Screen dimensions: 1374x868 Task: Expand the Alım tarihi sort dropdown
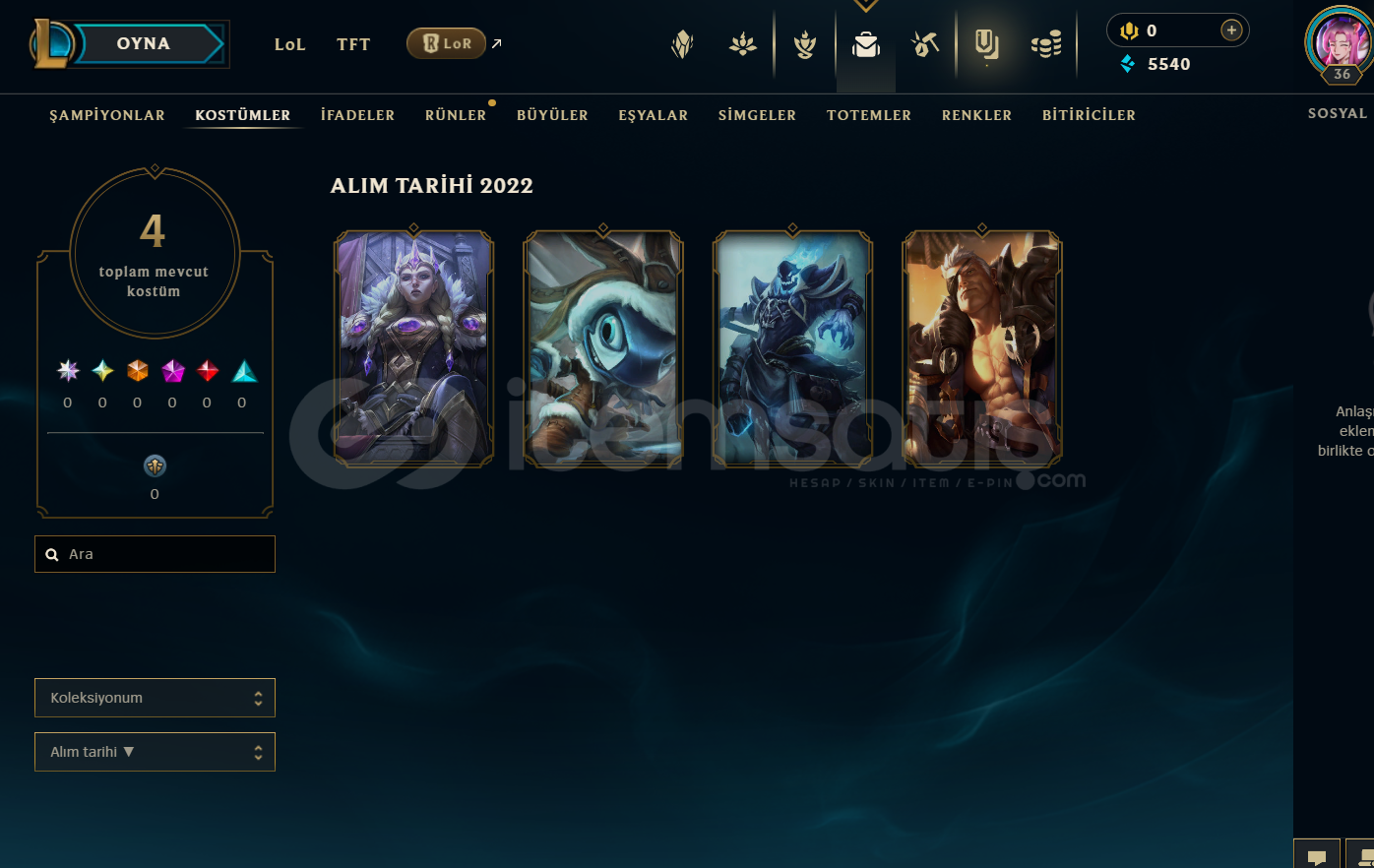[x=155, y=752]
